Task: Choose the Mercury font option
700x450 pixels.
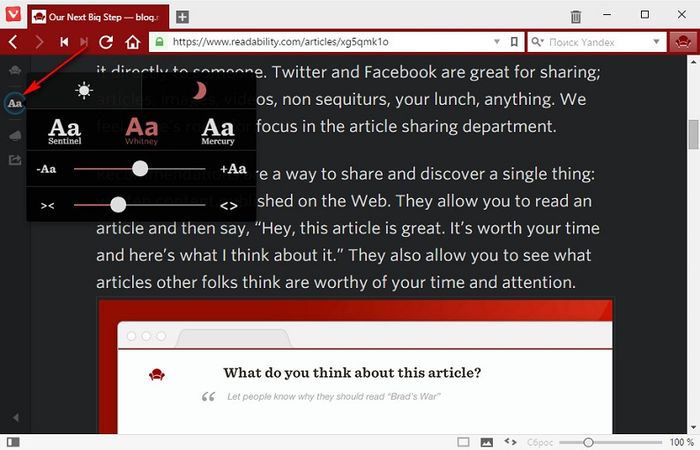Action: [218, 131]
